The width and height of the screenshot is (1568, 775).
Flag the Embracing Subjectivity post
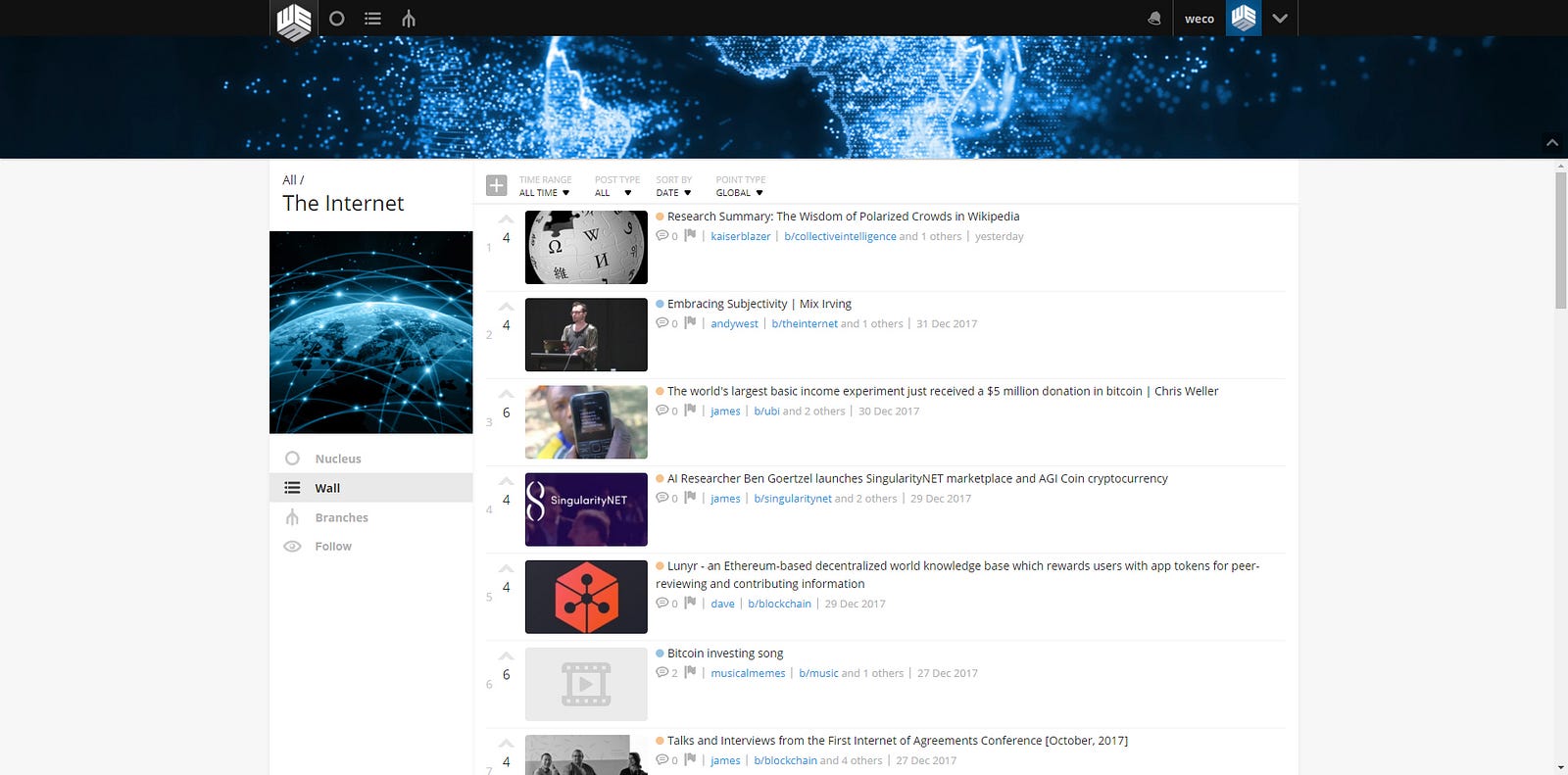pyautogui.click(x=690, y=322)
